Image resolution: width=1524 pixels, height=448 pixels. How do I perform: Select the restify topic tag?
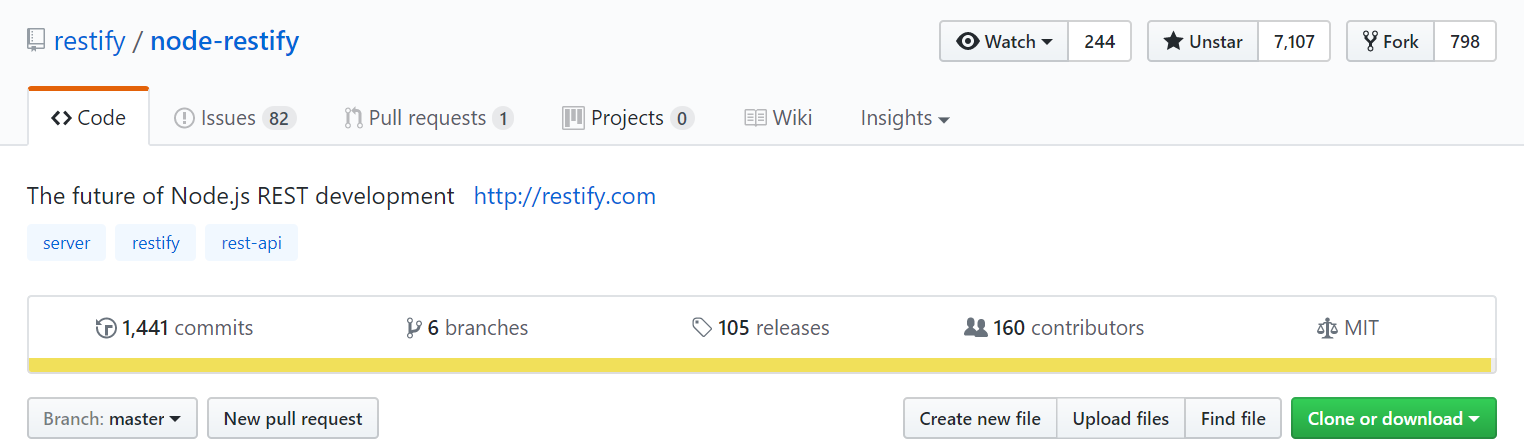point(156,243)
